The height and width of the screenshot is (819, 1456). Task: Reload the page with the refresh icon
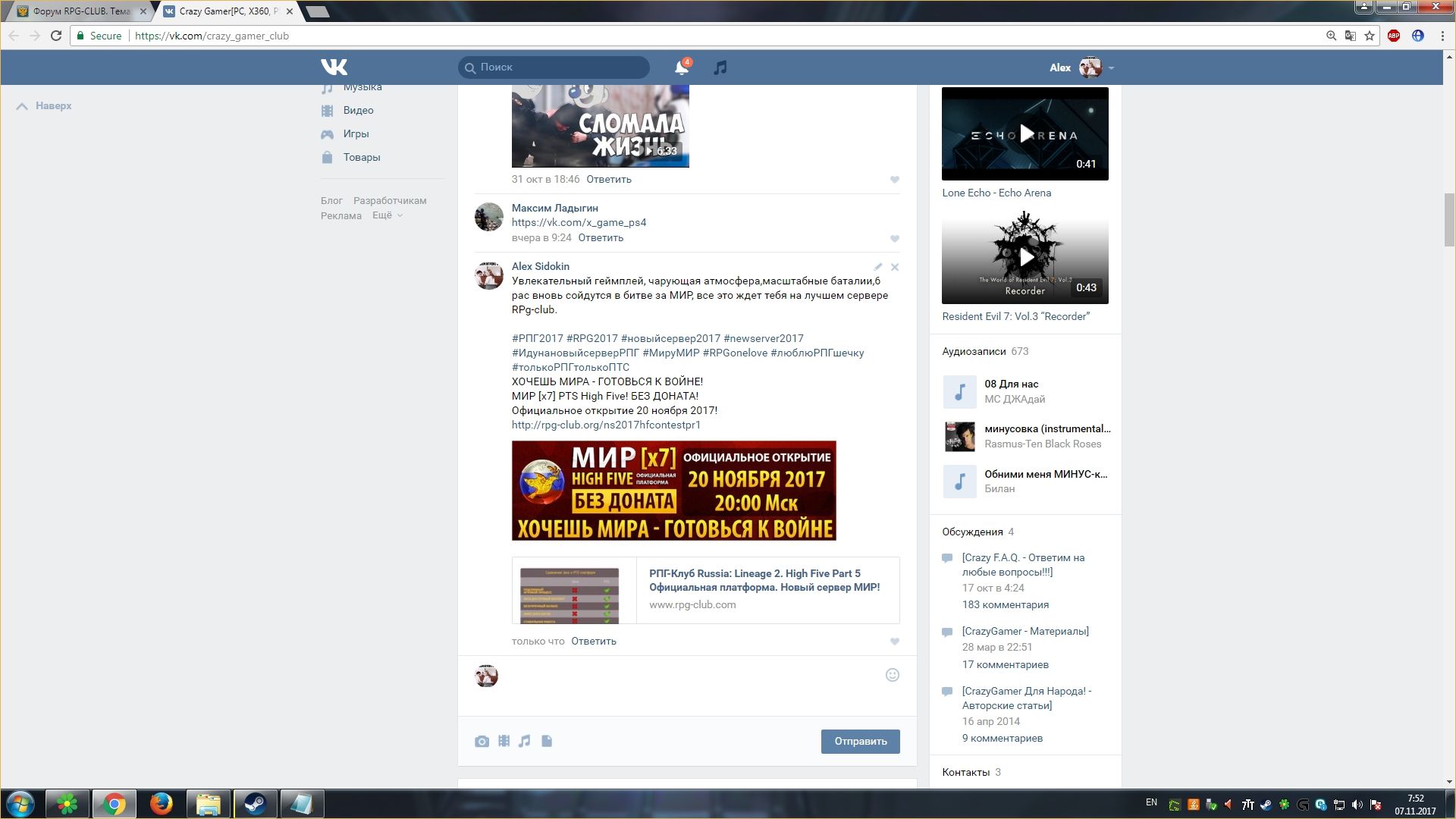tap(56, 36)
